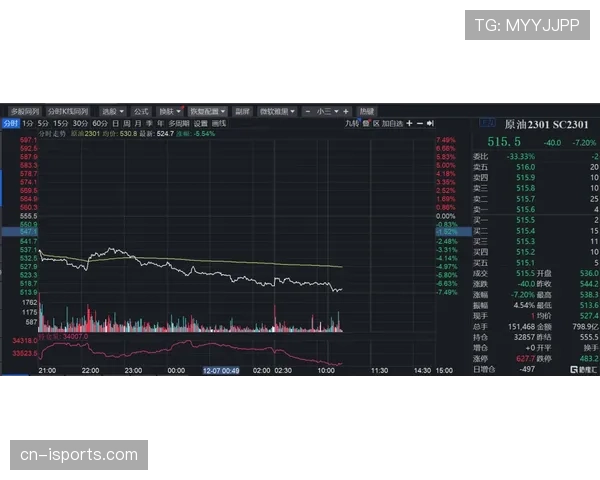The width and height of the screenshot is (600, 480).
Task: Toggle the 叠 overlay icon
Action: tap(366, 123)
